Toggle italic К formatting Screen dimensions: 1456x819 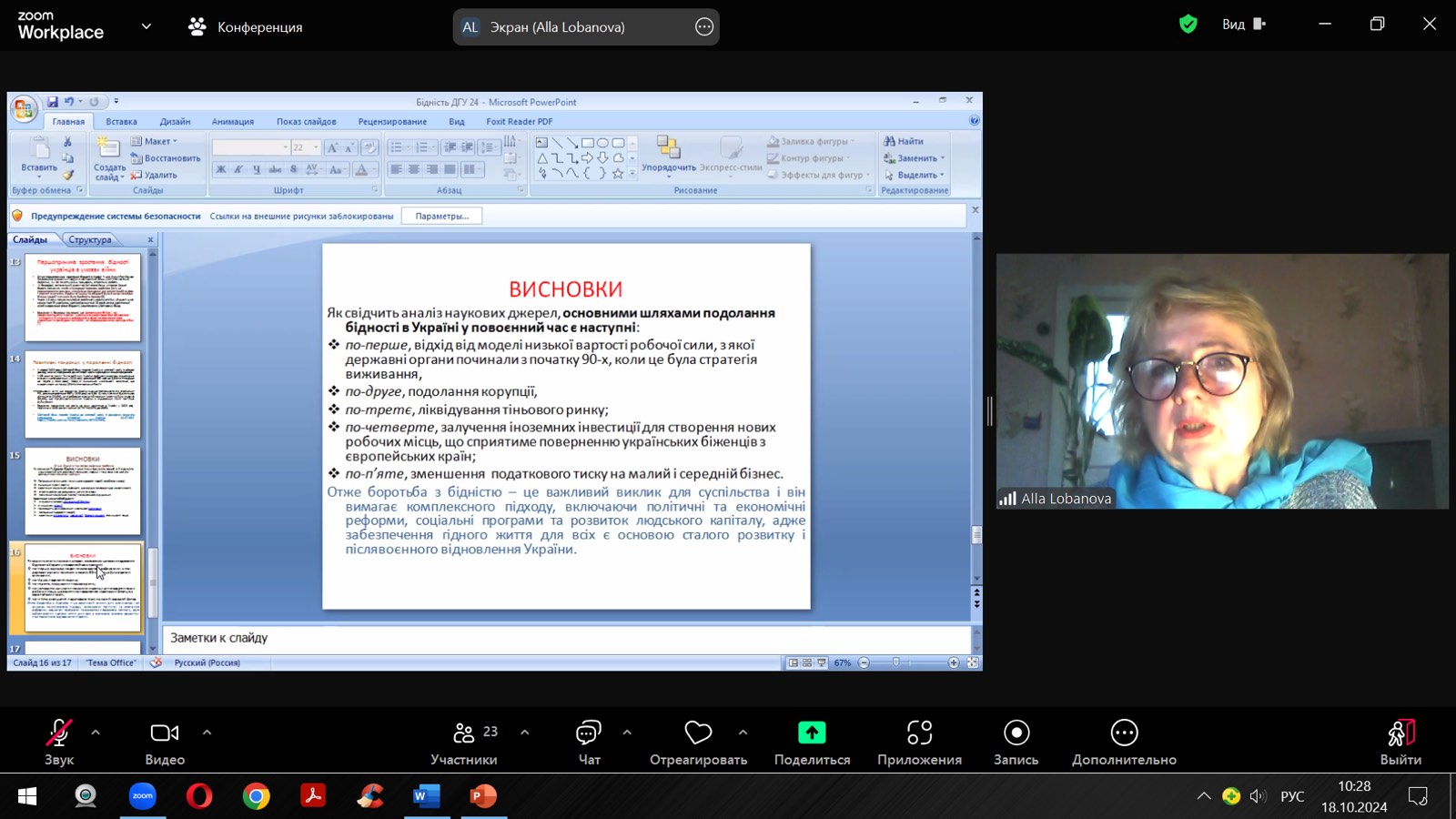(x=238, y=169)
